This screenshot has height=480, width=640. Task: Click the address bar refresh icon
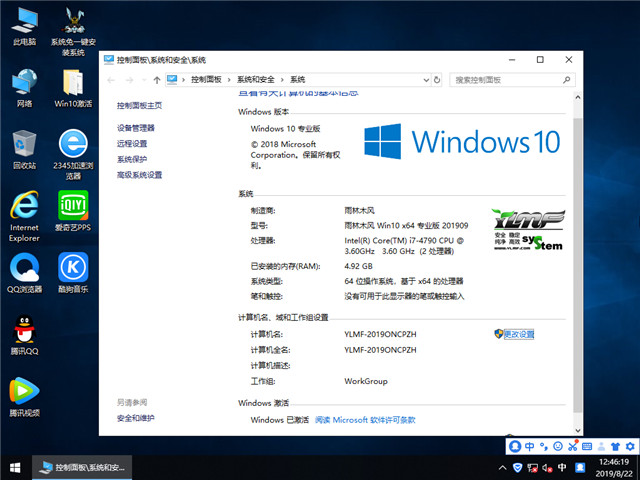tap(435, 79)
